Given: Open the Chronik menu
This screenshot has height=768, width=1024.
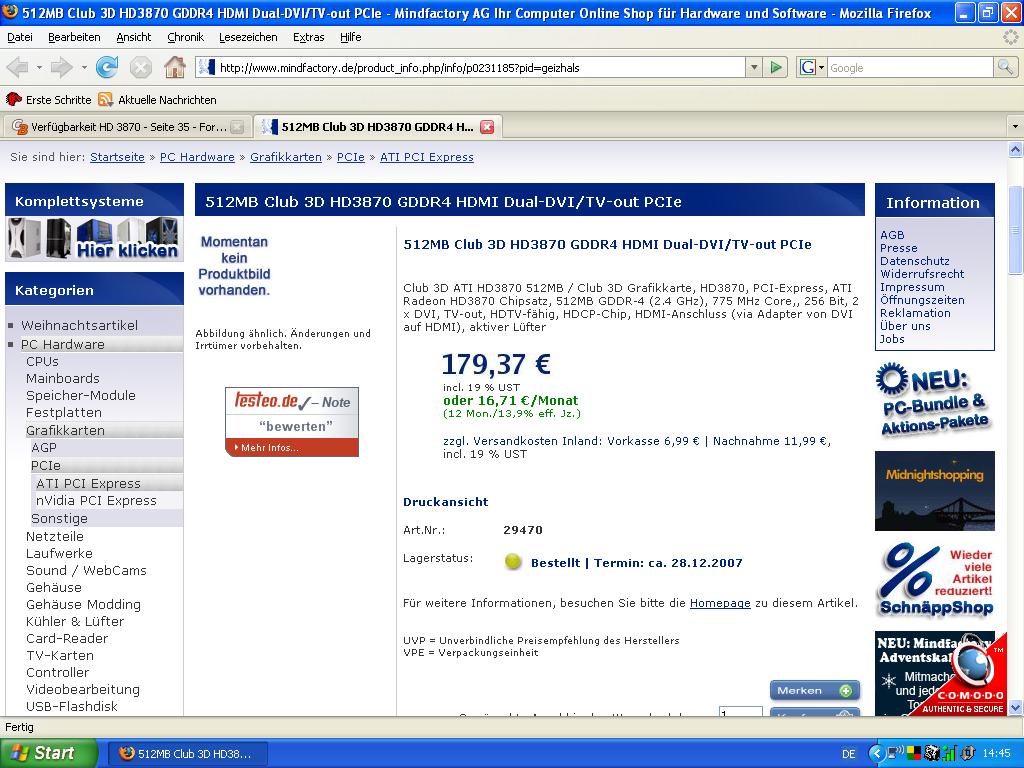Looking at the screenshot, I should [x=185, y=37].
